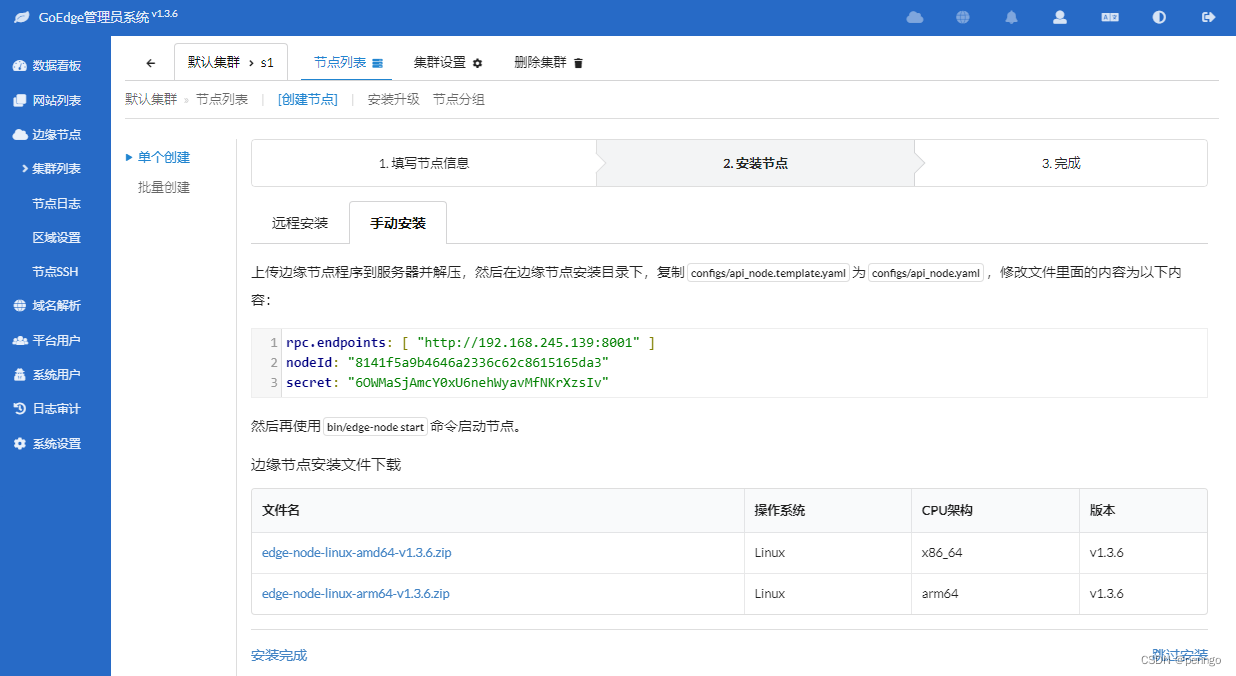1236x676 pixels.
Task: Click the version text v1.3.6 beside the title
Action: (x=165, y=13)
